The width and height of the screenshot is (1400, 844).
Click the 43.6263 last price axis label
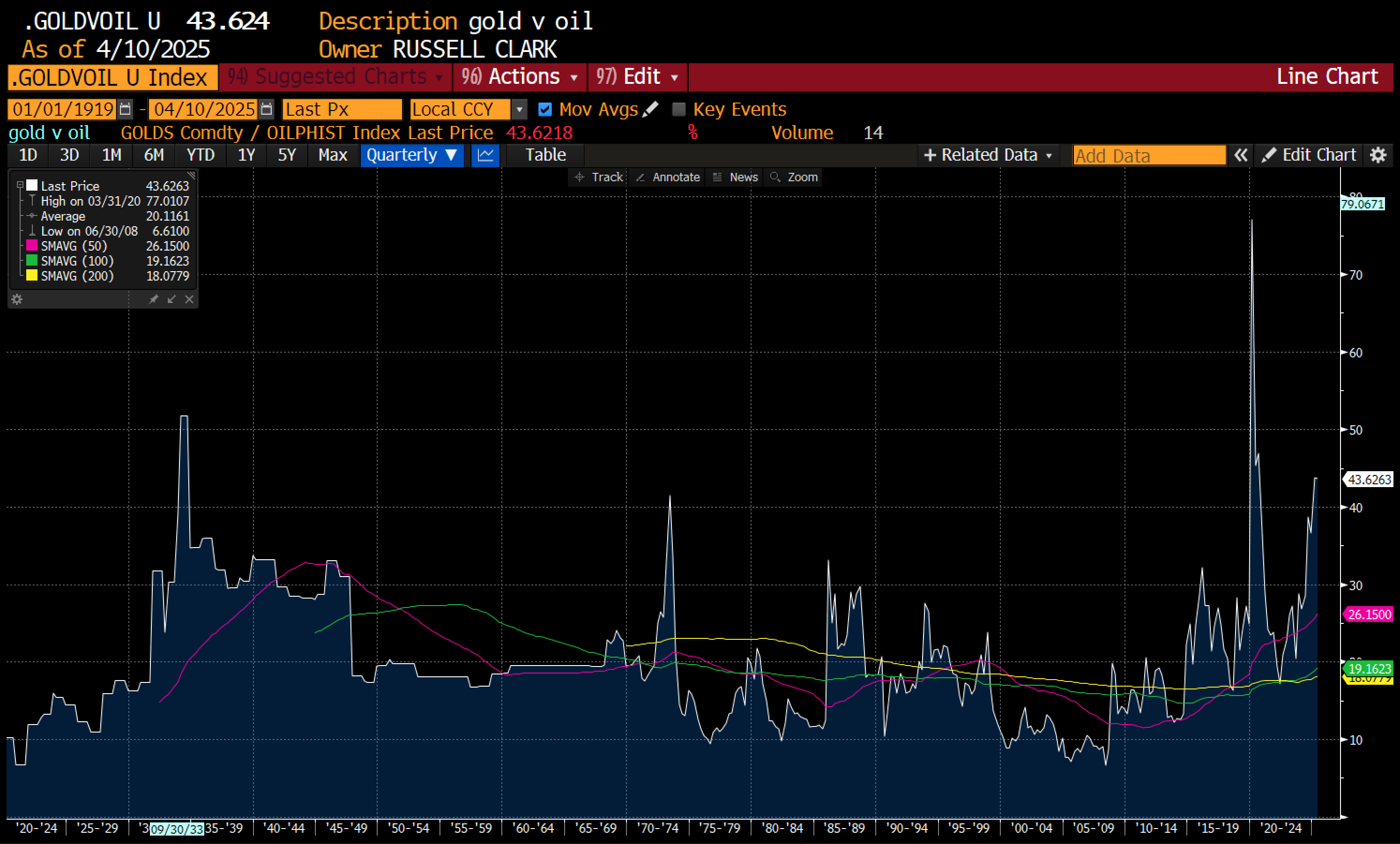(1368, 479)
